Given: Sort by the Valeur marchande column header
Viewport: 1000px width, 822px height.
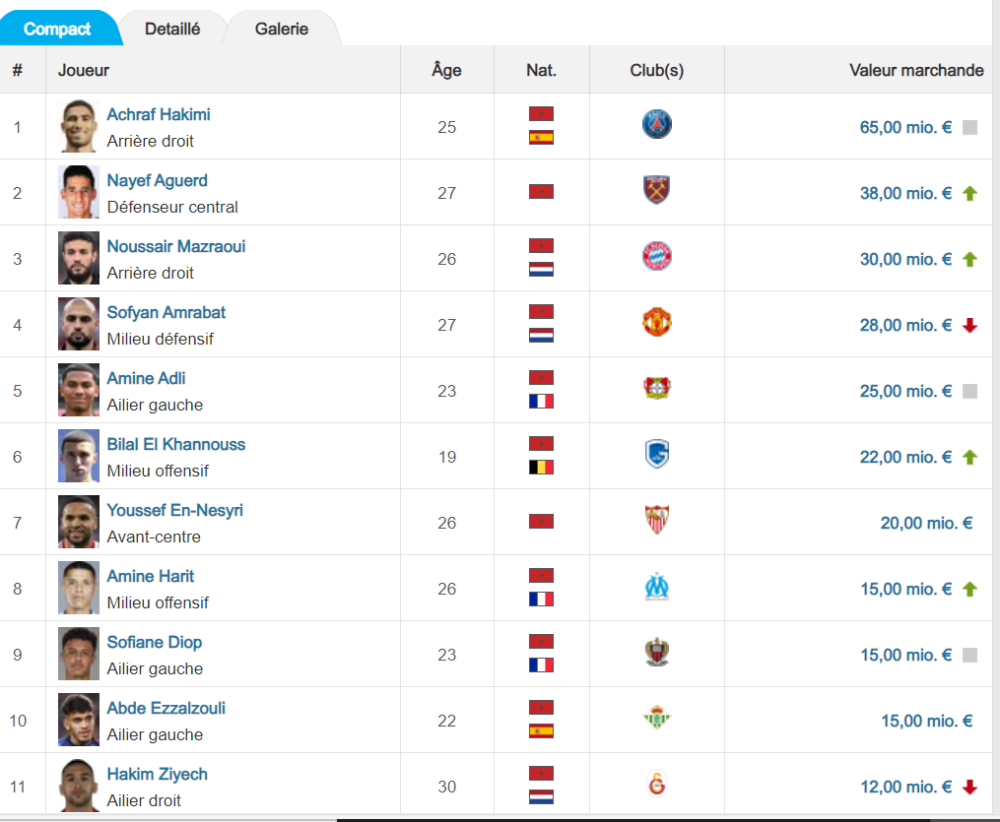Looking at the screenshot, I should coord(916,70).
